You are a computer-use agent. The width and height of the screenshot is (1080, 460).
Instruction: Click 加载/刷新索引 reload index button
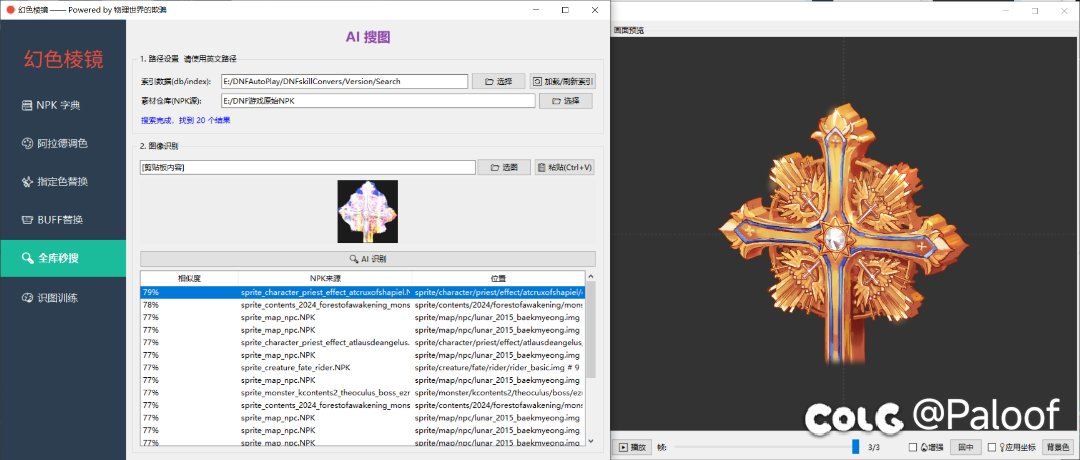coord(561,82)
